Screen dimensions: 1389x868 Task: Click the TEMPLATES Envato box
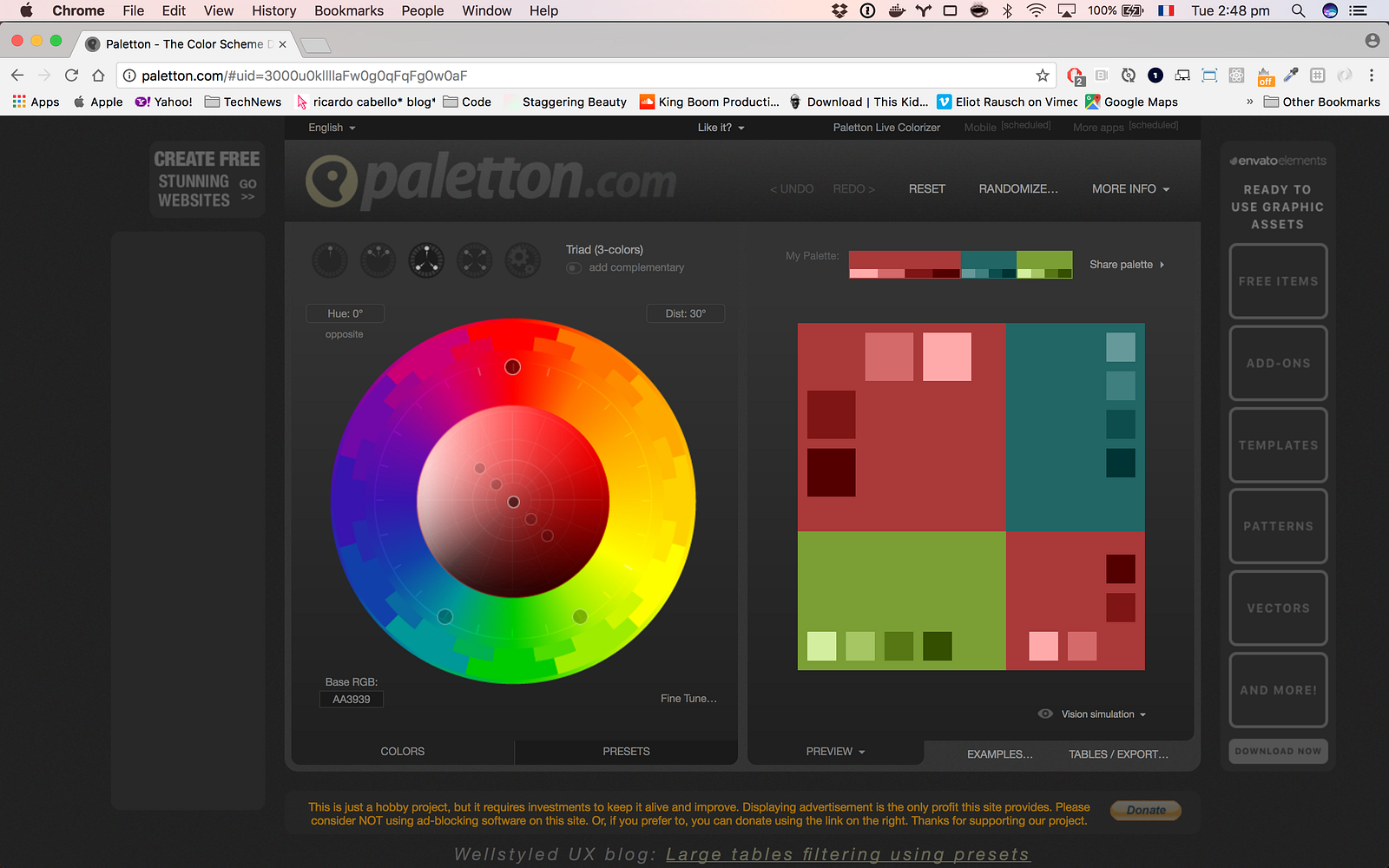pyautogui.click(x=1278, y=445)
